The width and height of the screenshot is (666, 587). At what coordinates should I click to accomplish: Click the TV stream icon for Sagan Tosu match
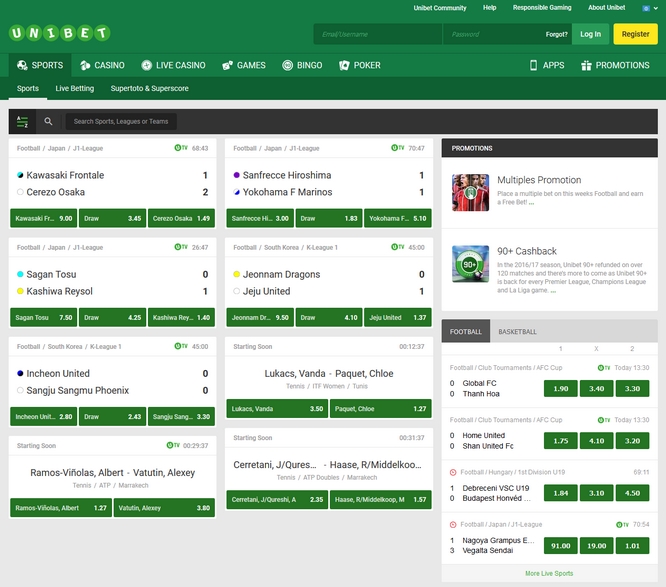point(181,247)
